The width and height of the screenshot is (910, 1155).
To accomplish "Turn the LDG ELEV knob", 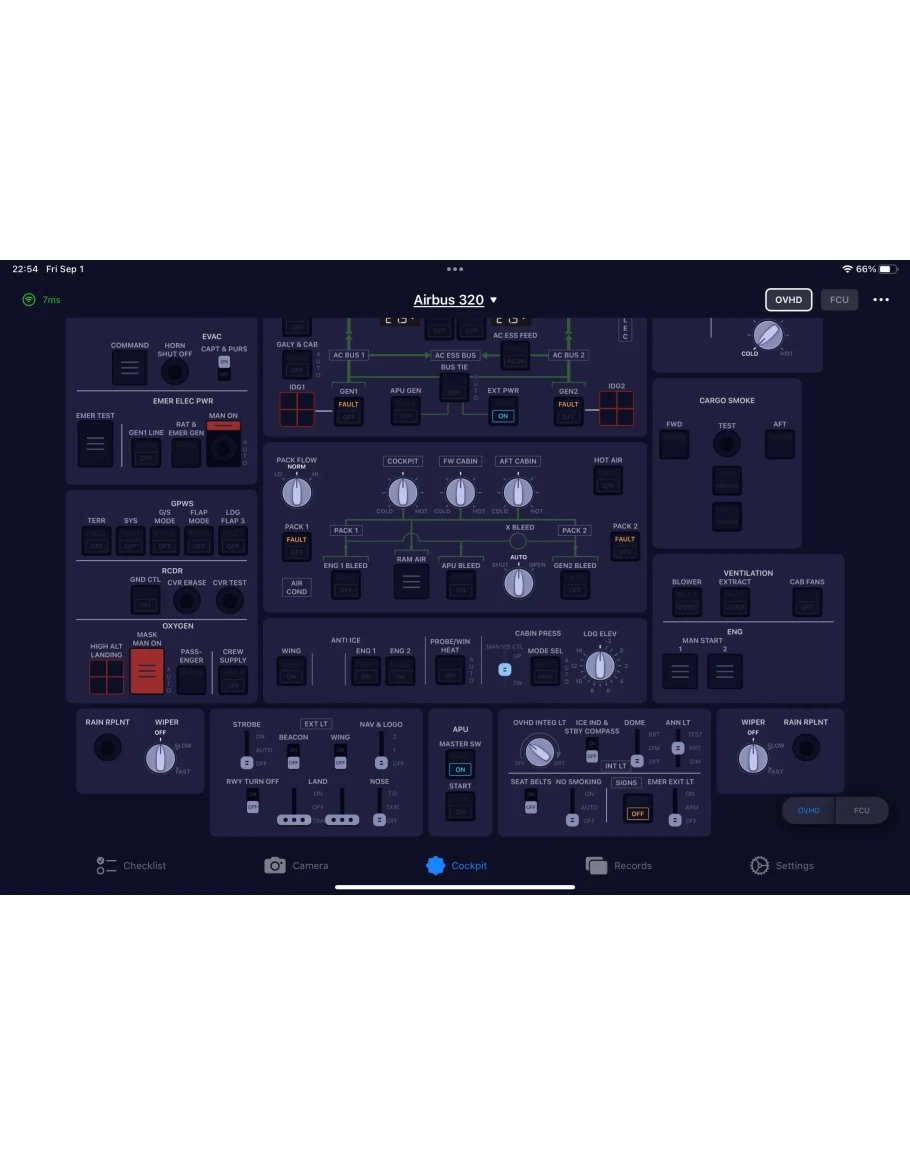I will pyautogui.click(x=600, y=666).
